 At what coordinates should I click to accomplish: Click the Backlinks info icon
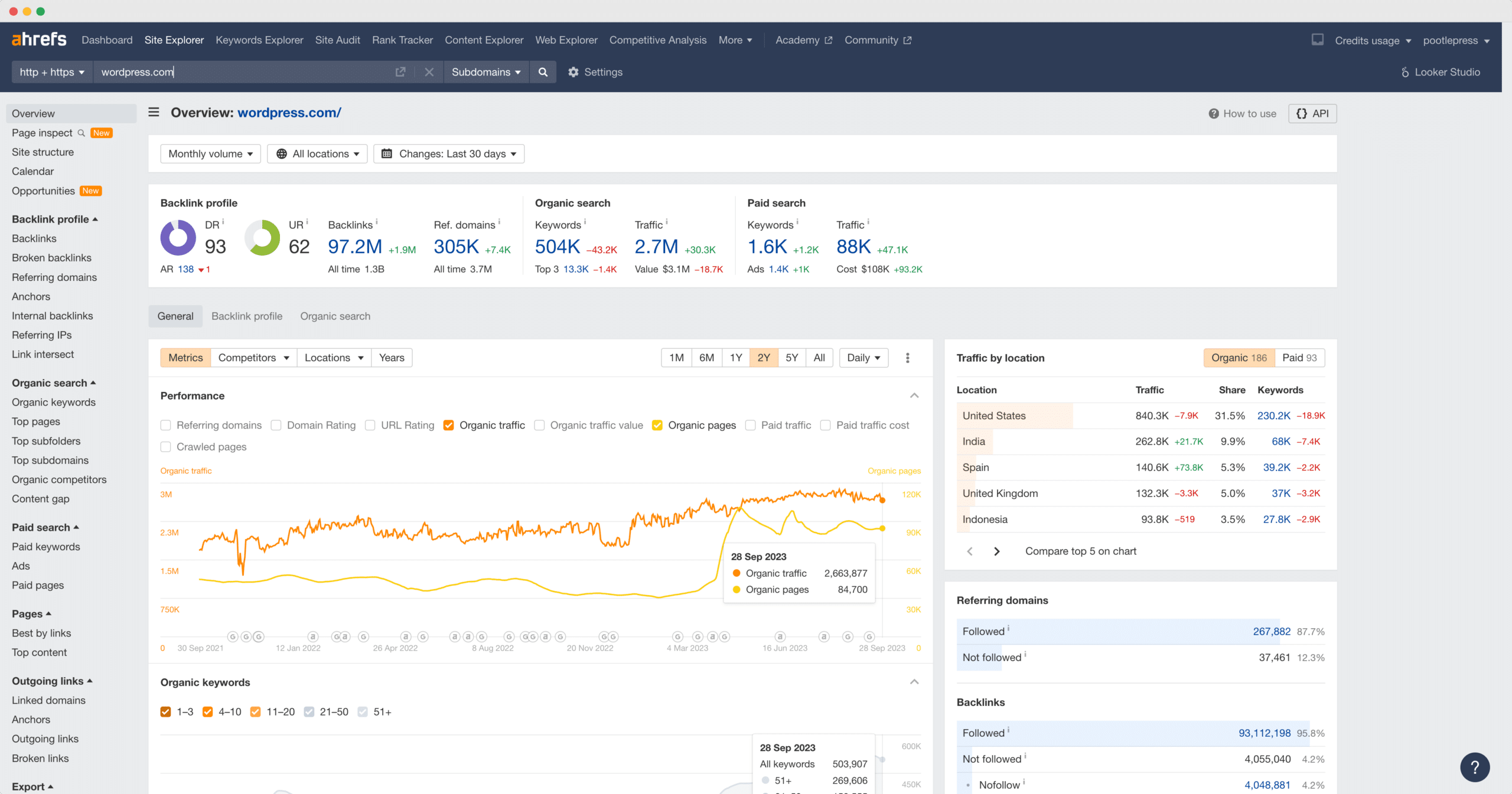(x=377, y=222)
